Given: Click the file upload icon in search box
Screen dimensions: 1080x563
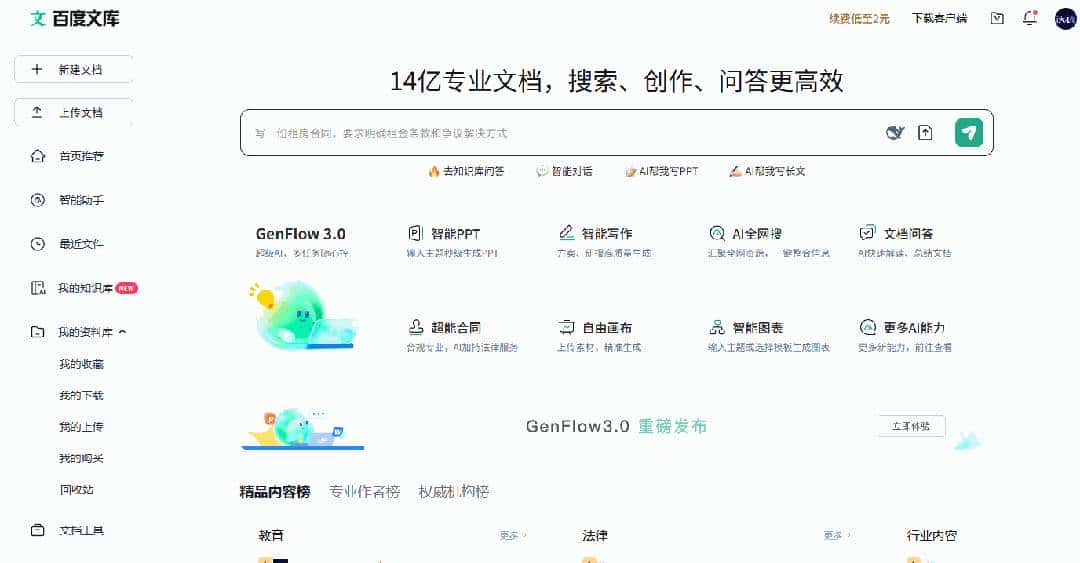Looking at the screenshot, I should tap(925, 132).
